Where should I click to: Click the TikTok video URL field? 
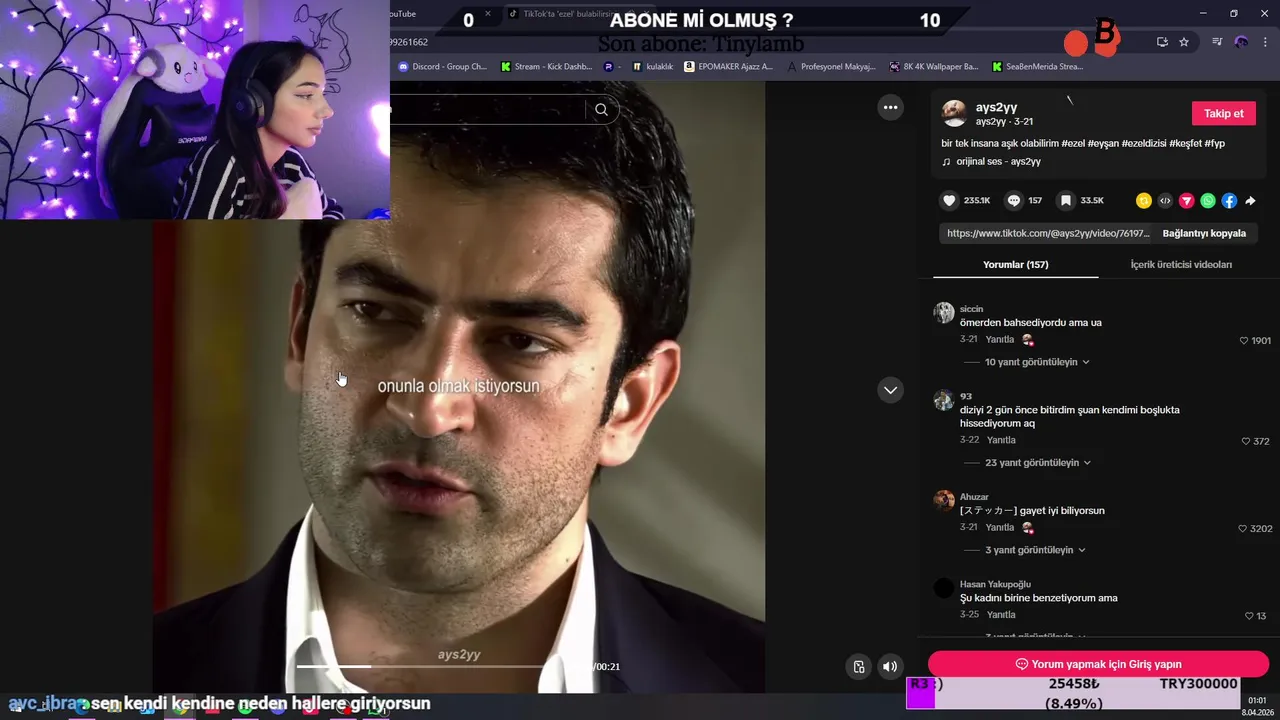pos(1048,233)
